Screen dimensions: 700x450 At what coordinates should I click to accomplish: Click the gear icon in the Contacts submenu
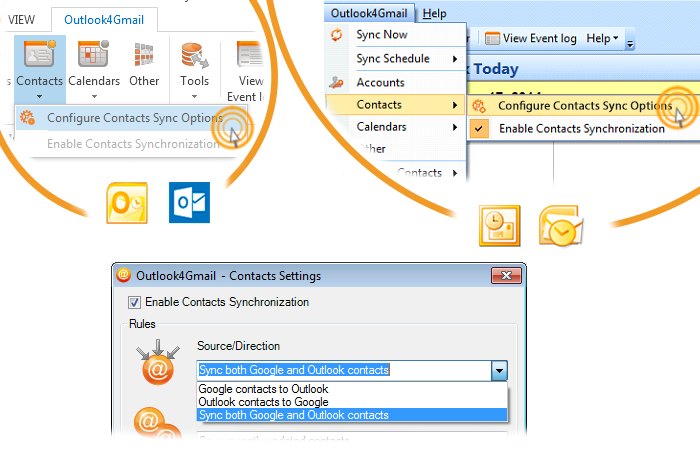point(479,106)
